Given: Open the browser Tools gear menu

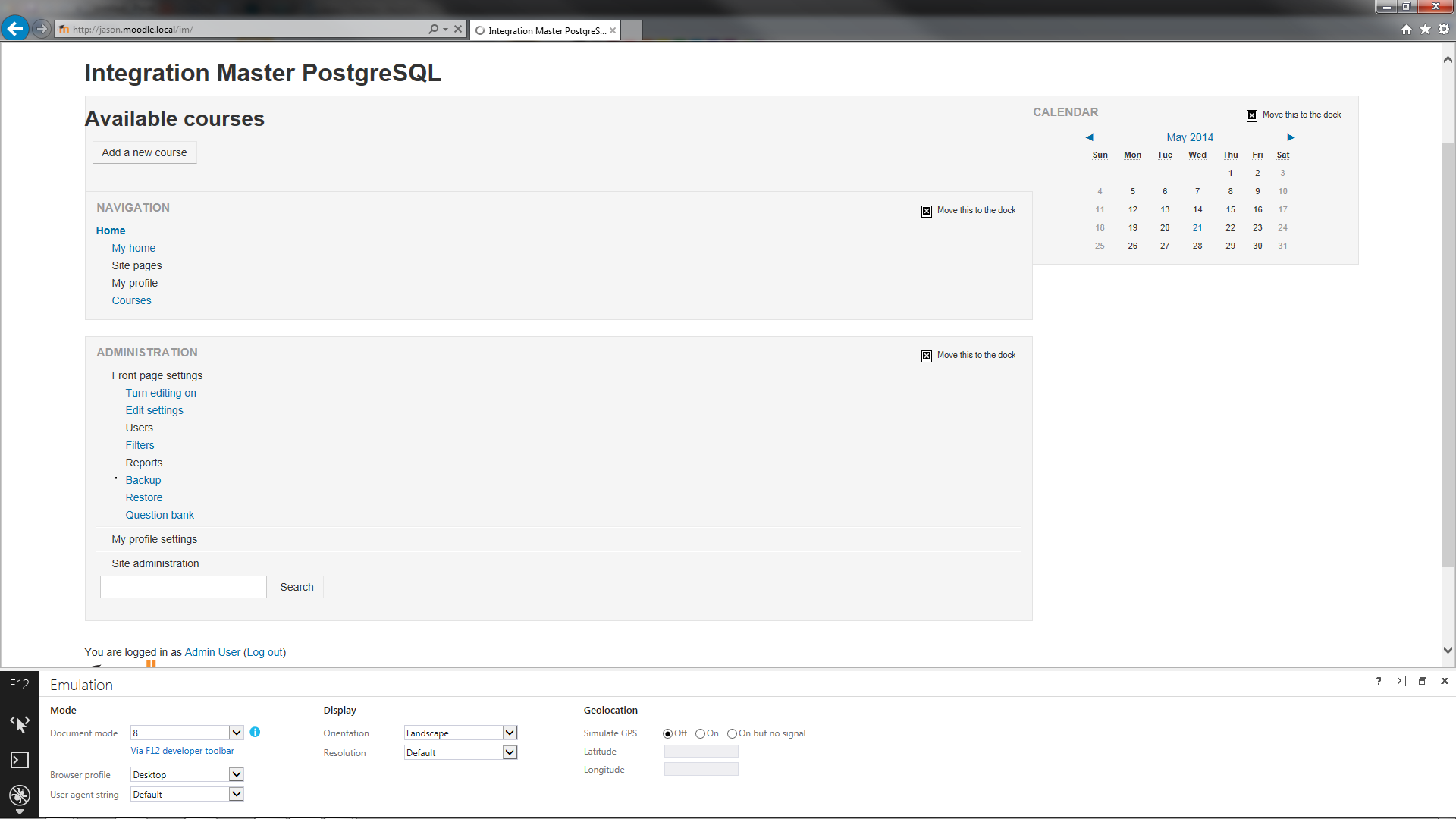Looking at the screenshot, I should 1444,29.
